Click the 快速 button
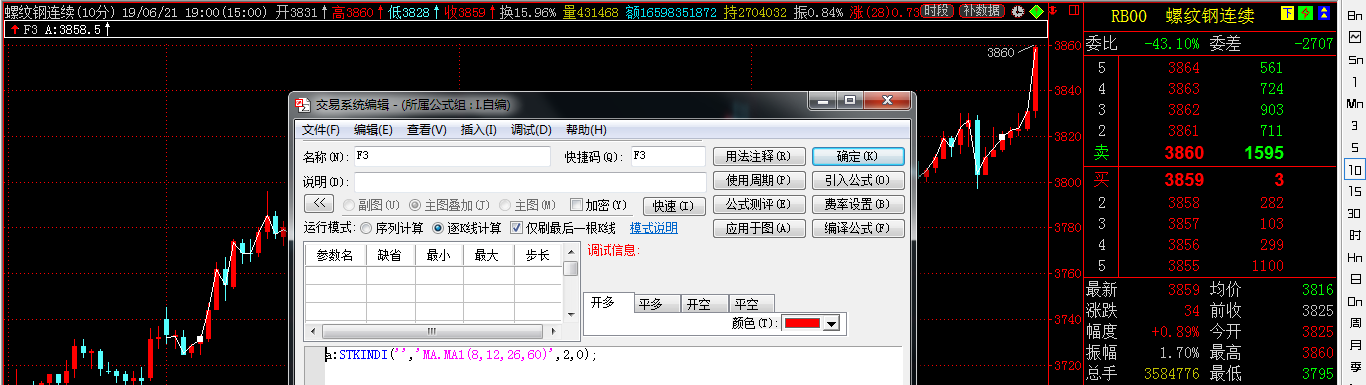This screenshot has width=1366, height=385. click(x=673, y=205)
